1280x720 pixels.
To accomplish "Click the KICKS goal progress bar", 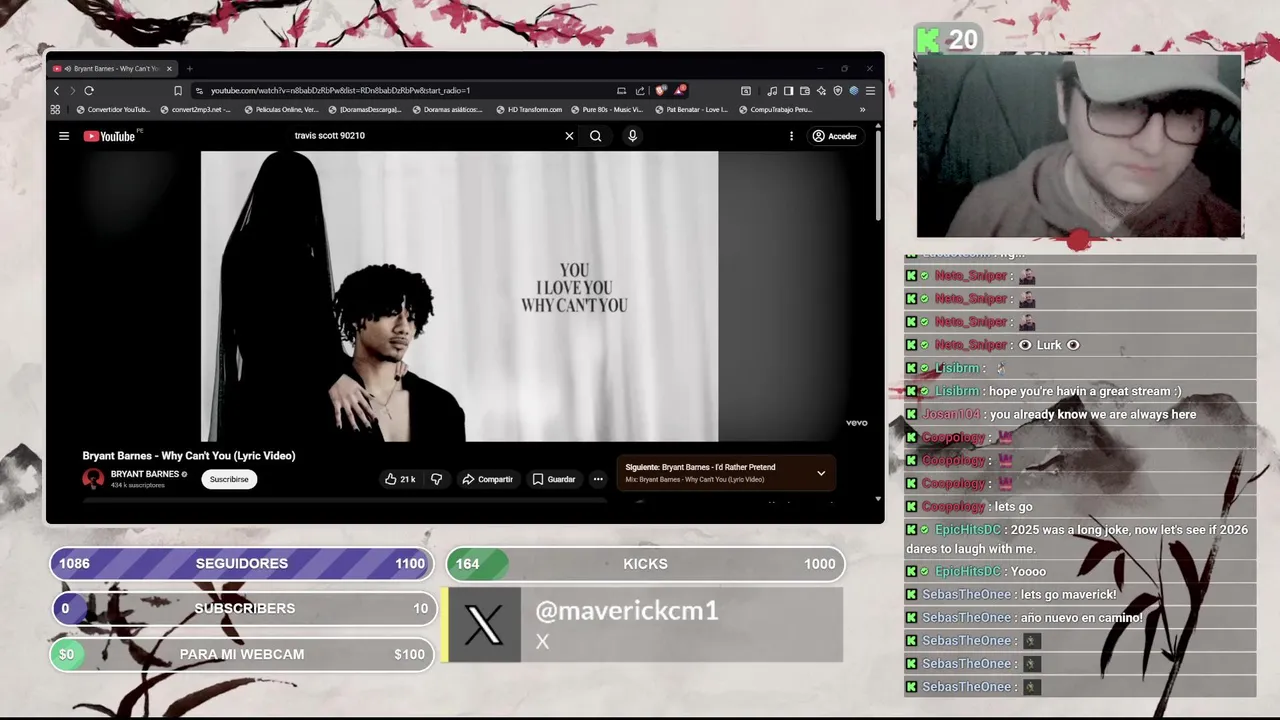I will pos(646,564).
